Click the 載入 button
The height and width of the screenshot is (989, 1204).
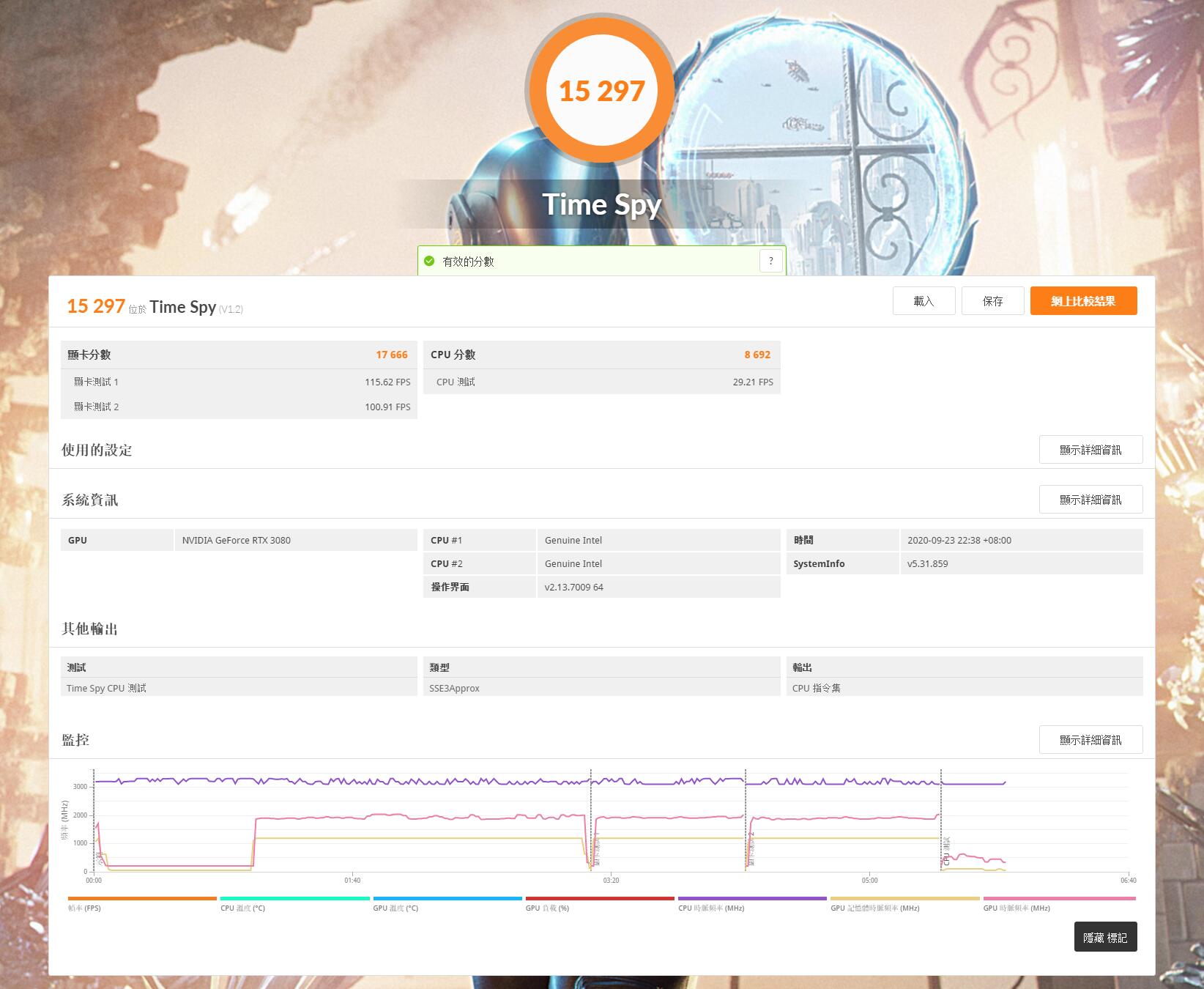[x=924, y=301]
